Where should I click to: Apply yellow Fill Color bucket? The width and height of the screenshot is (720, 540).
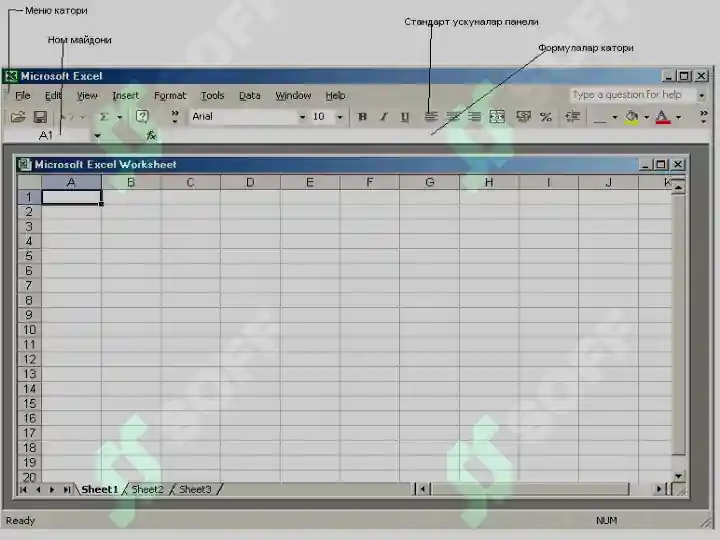pos(632,118)
